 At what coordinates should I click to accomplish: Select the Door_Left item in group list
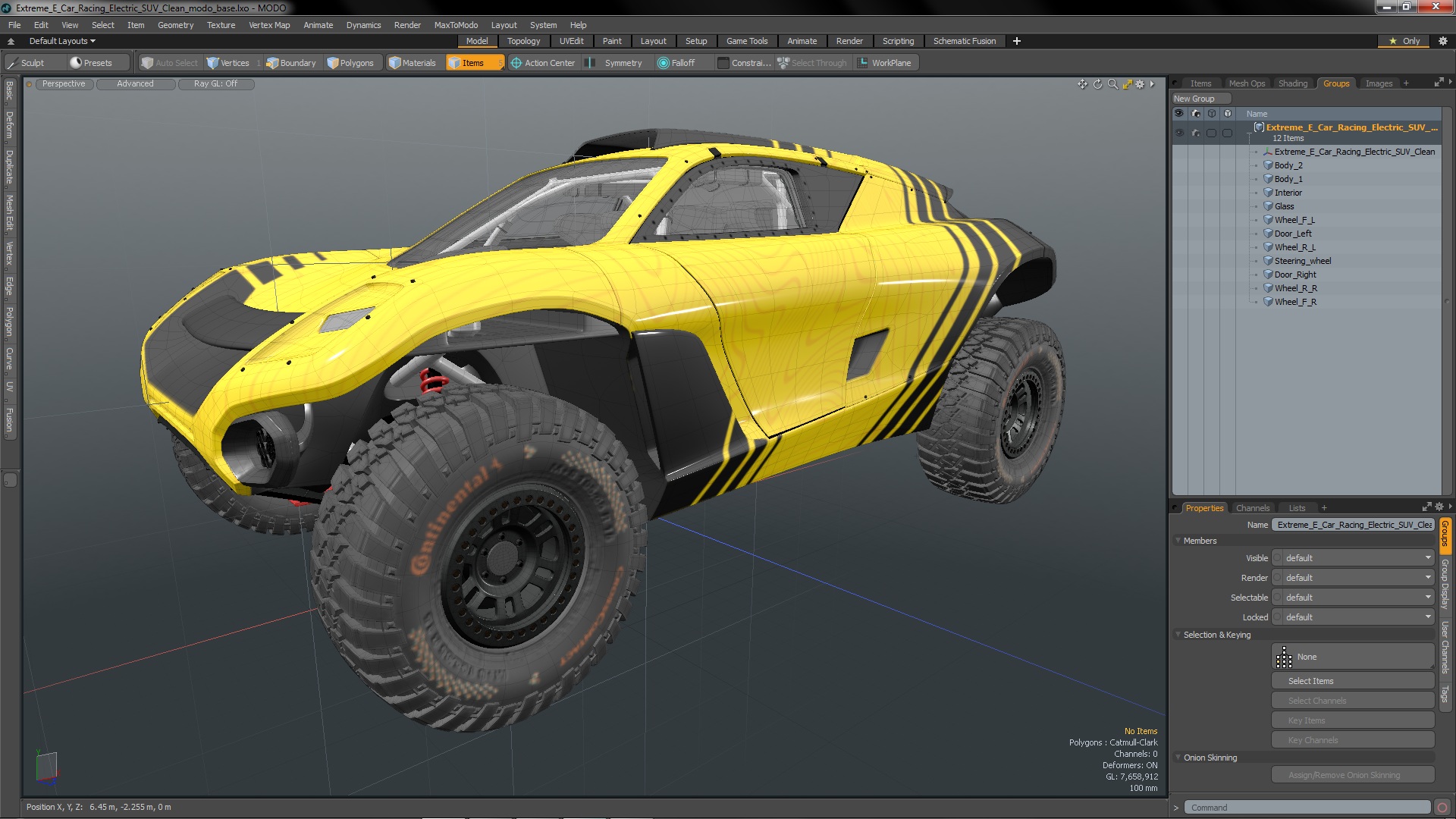[1293, 234]
